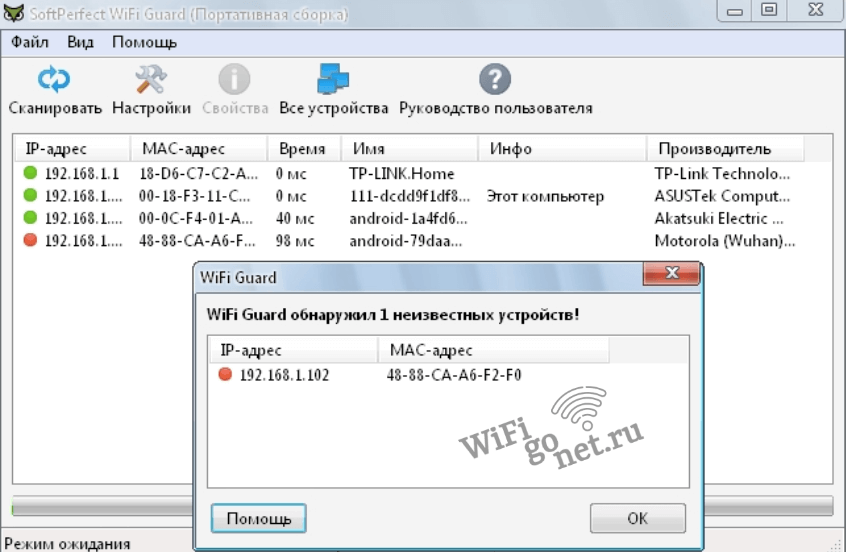Image resolution: width=847 pixels, height=552 pixels.
Task: Click MAC 18-D6-C7-C2-A... cell
Action: coord(198,173)
